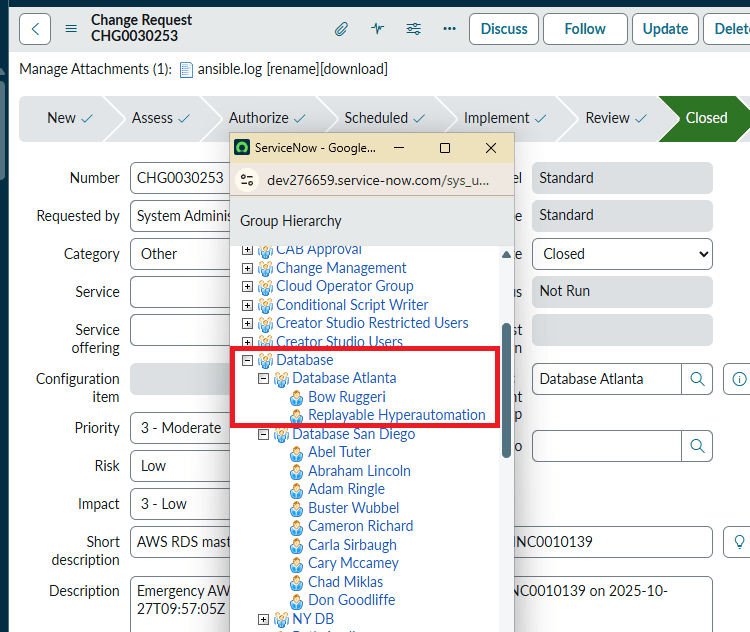Viewport: 750px width, 632px height.
Task: Open the Closed state dropdown
Action: coord(622,254)
